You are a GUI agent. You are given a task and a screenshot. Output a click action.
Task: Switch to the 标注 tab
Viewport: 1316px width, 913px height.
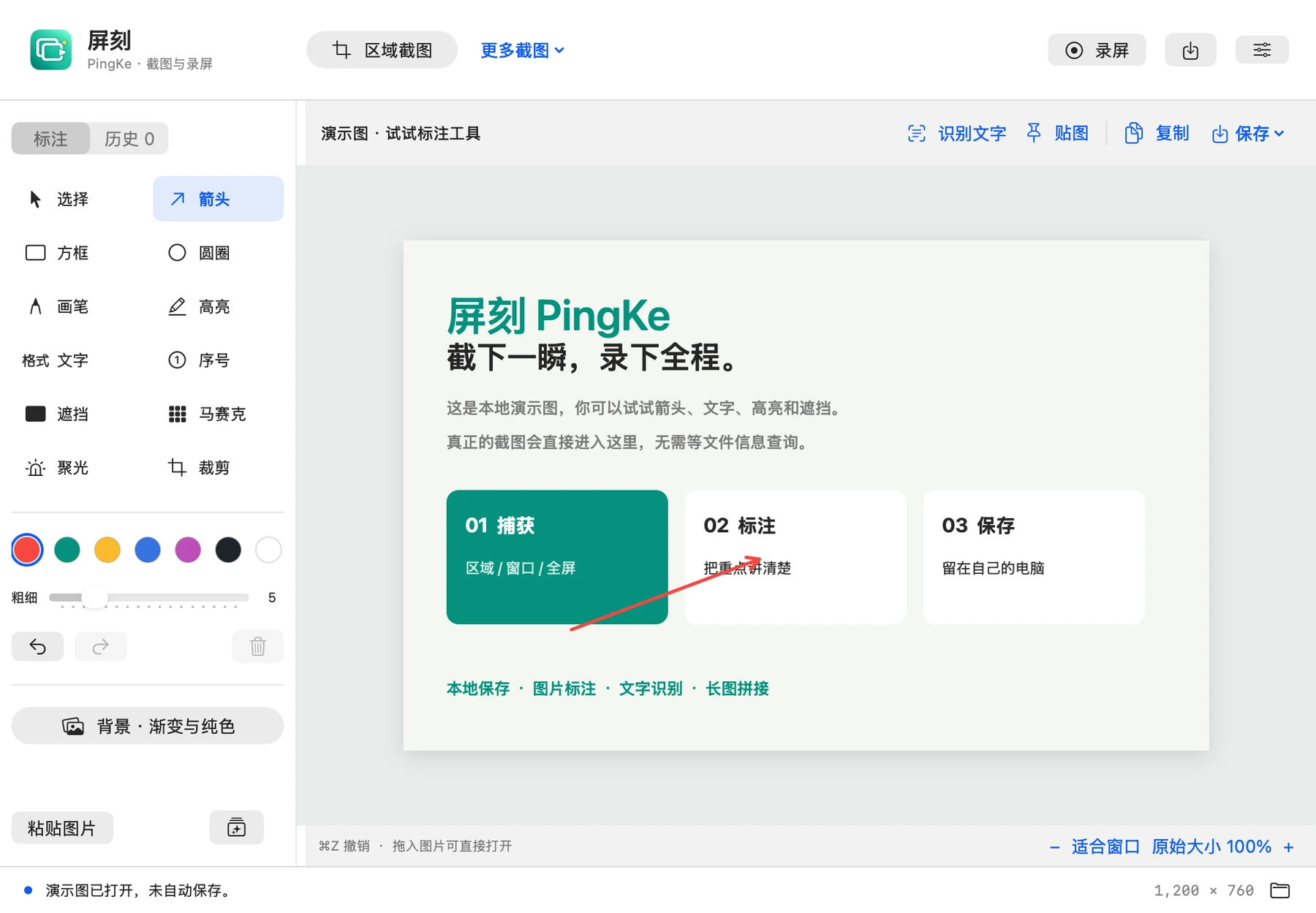coord(50,139)
